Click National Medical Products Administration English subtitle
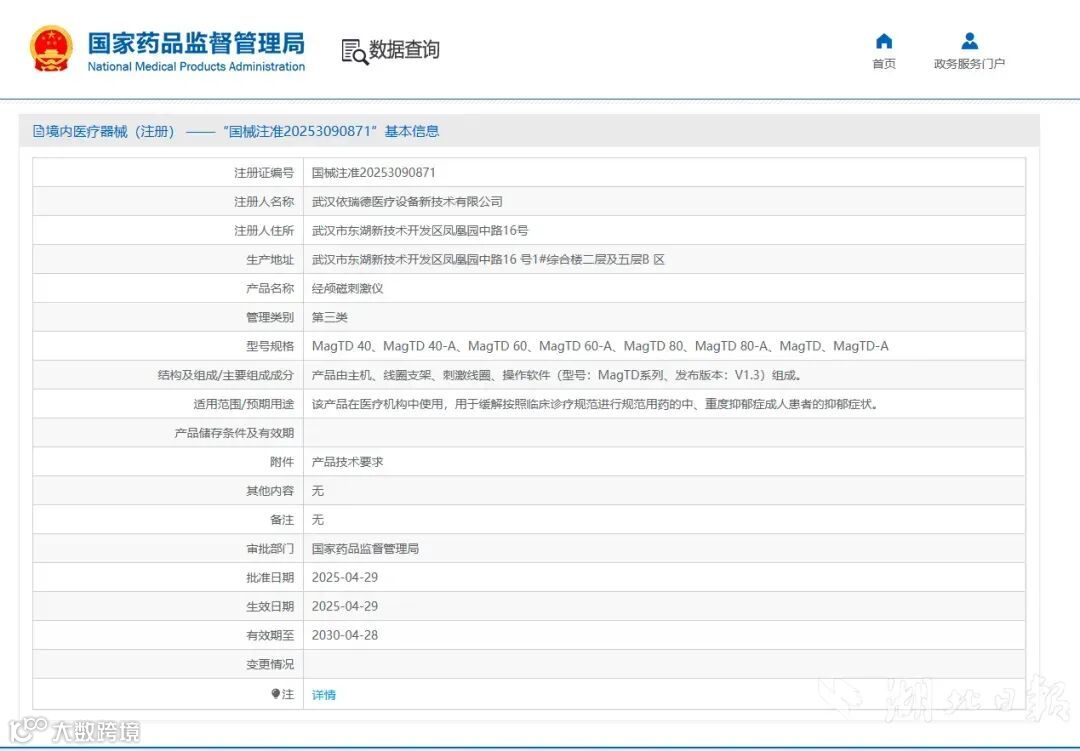Viewport: 1080px width, 751px height. click(x=196, y=67)
